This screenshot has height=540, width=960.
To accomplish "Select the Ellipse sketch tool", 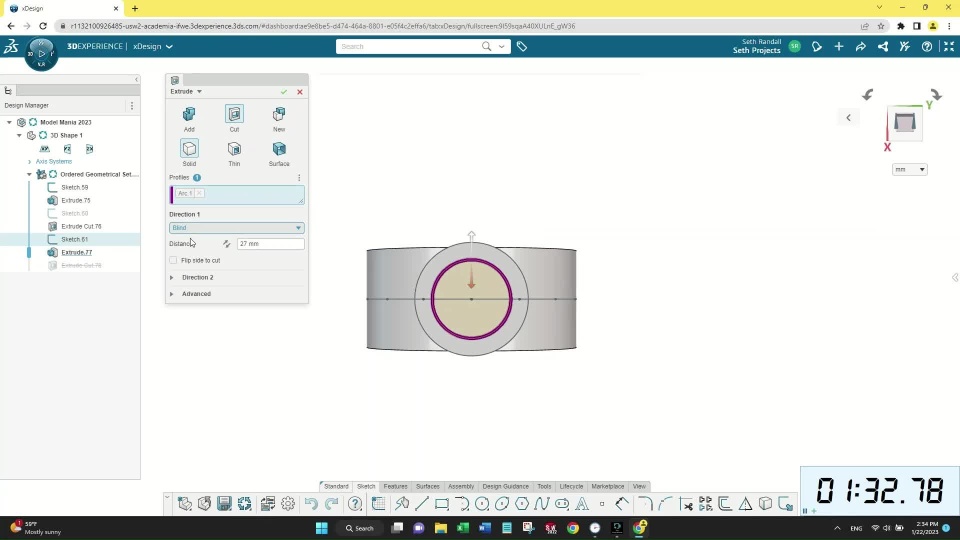I will (x=502, y=504).
